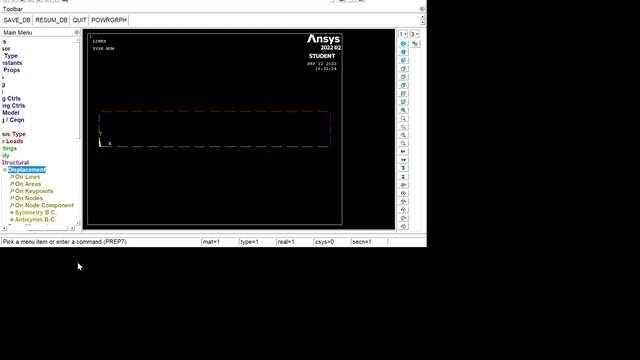Open On Lines displacement option
Image resolution: width=640 pixels, height=360 pixels.
click(27, 177)
